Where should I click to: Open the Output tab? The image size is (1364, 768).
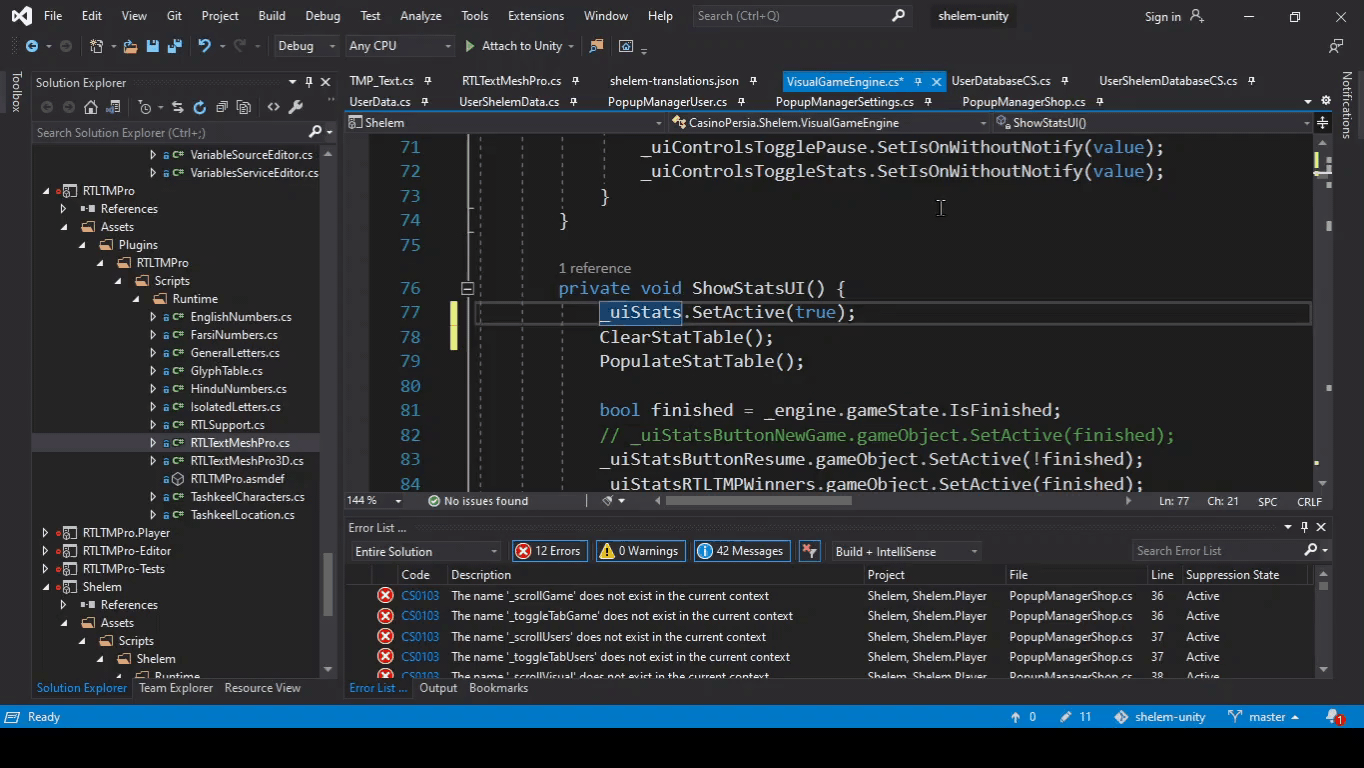tap(438, 688)
